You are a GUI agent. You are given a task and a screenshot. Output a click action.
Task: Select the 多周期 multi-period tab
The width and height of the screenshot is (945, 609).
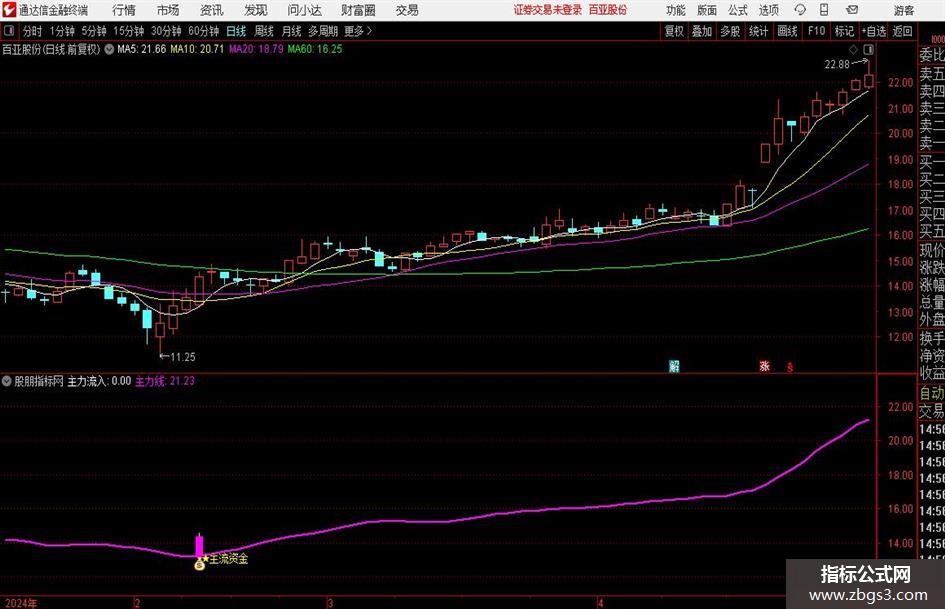click(x=323, y=31)
